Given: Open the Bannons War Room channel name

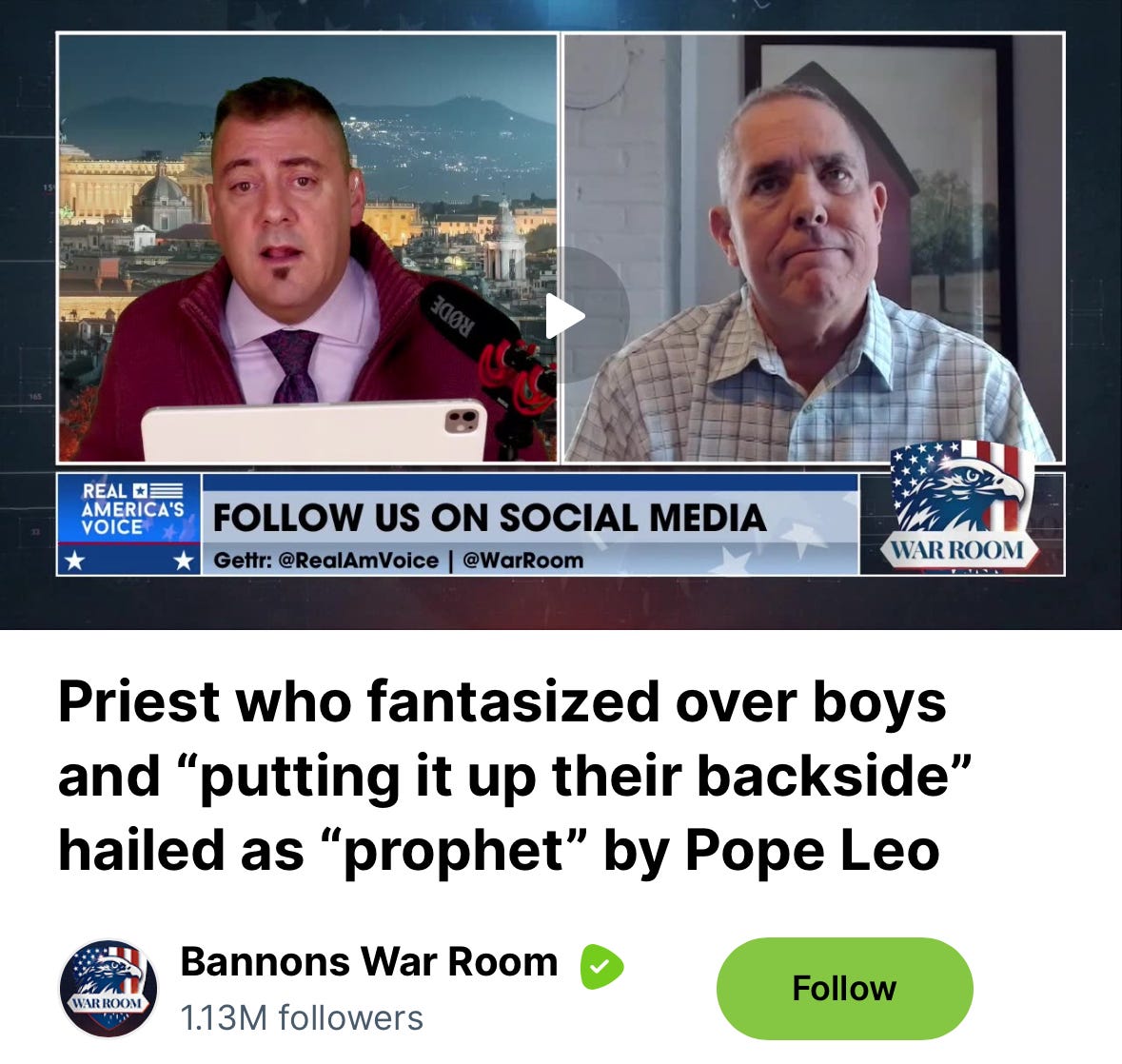Looking at the screenshot, I should tap(368, 961).
